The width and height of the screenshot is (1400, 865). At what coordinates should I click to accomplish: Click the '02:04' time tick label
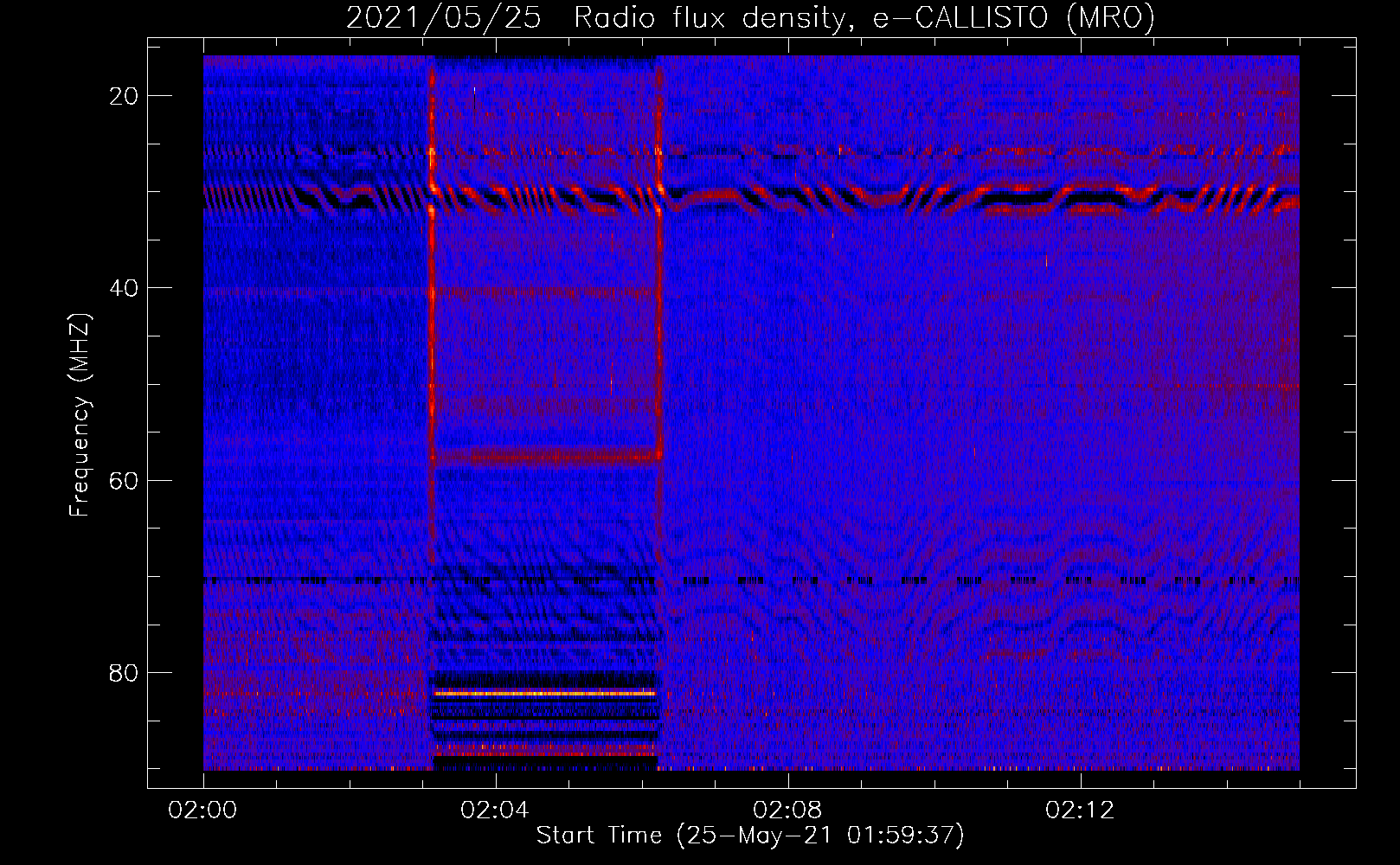click(495, 811)
